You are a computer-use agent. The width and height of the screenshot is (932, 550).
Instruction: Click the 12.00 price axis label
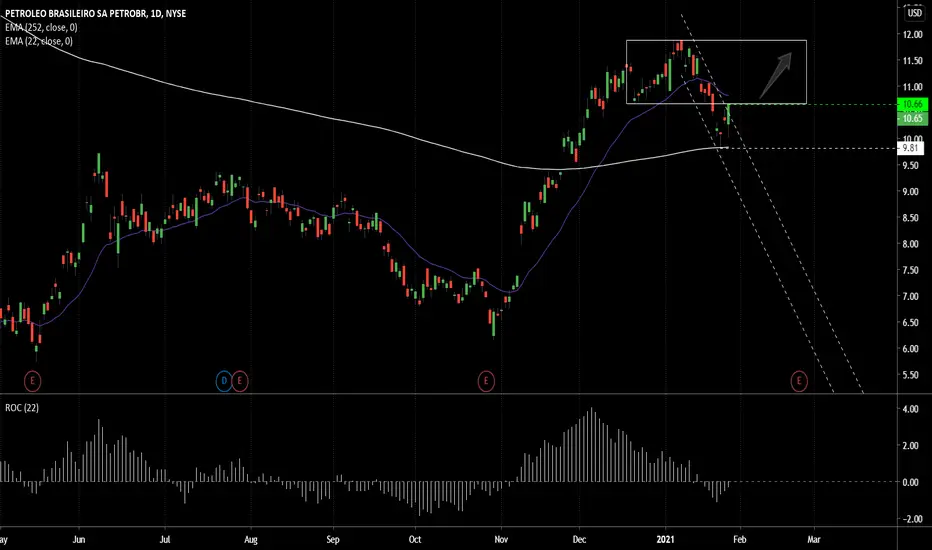click(912, 34)
